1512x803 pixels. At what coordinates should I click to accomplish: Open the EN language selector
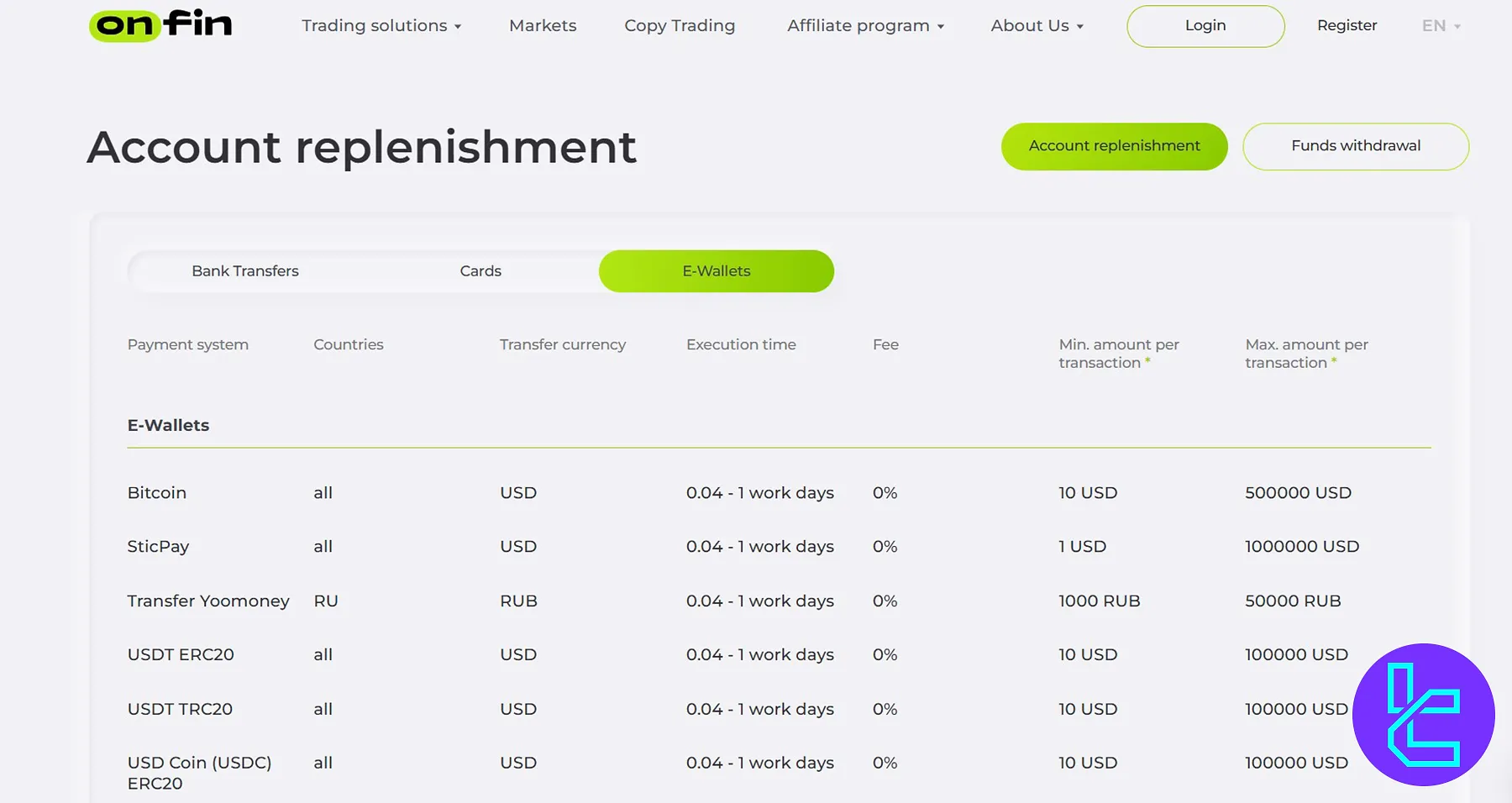pos(1441,26)
